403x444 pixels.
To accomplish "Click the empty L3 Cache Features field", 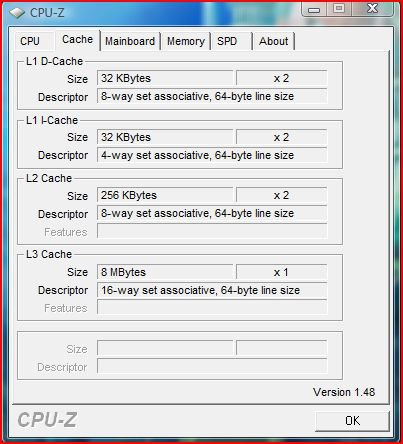I will pos(212,307).
